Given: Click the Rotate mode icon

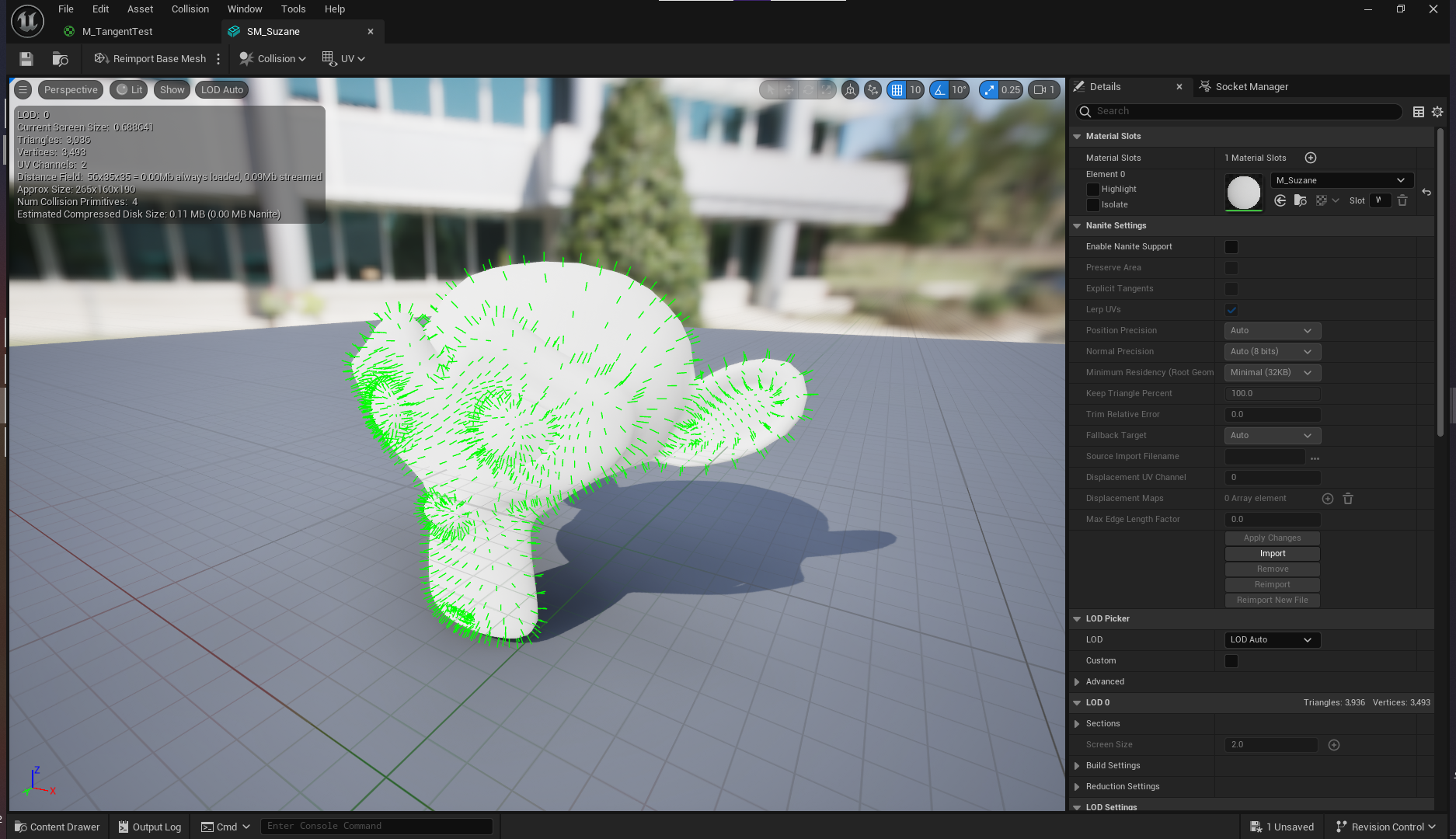Looking at the screenshot, I should [x=808, y=90].
